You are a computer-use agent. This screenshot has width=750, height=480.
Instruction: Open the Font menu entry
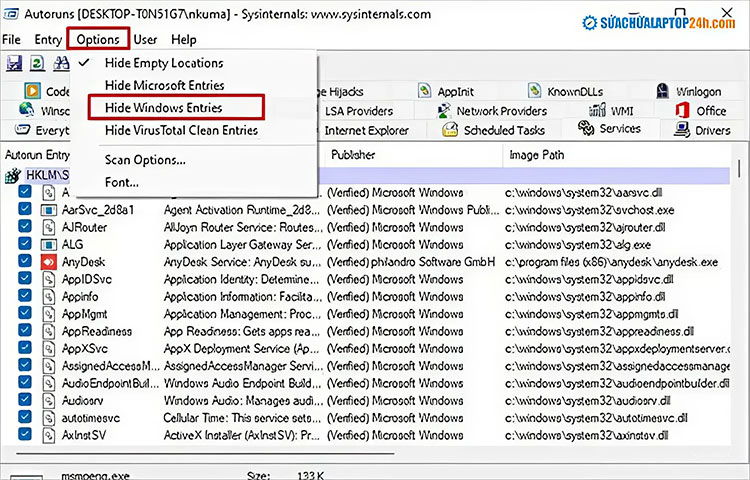122,183
